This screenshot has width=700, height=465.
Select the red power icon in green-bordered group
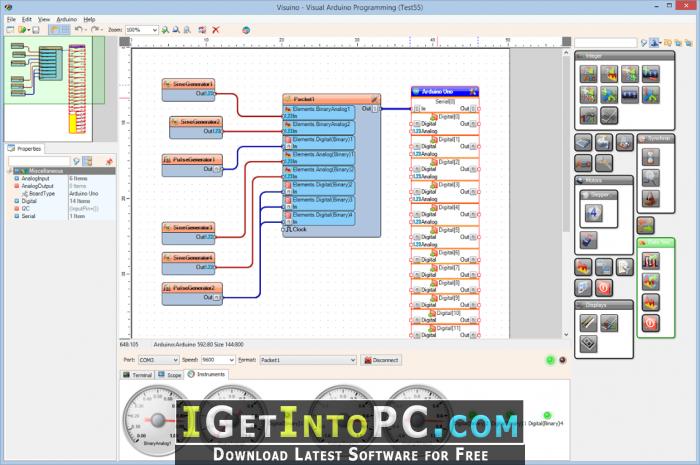coord(650,323)
